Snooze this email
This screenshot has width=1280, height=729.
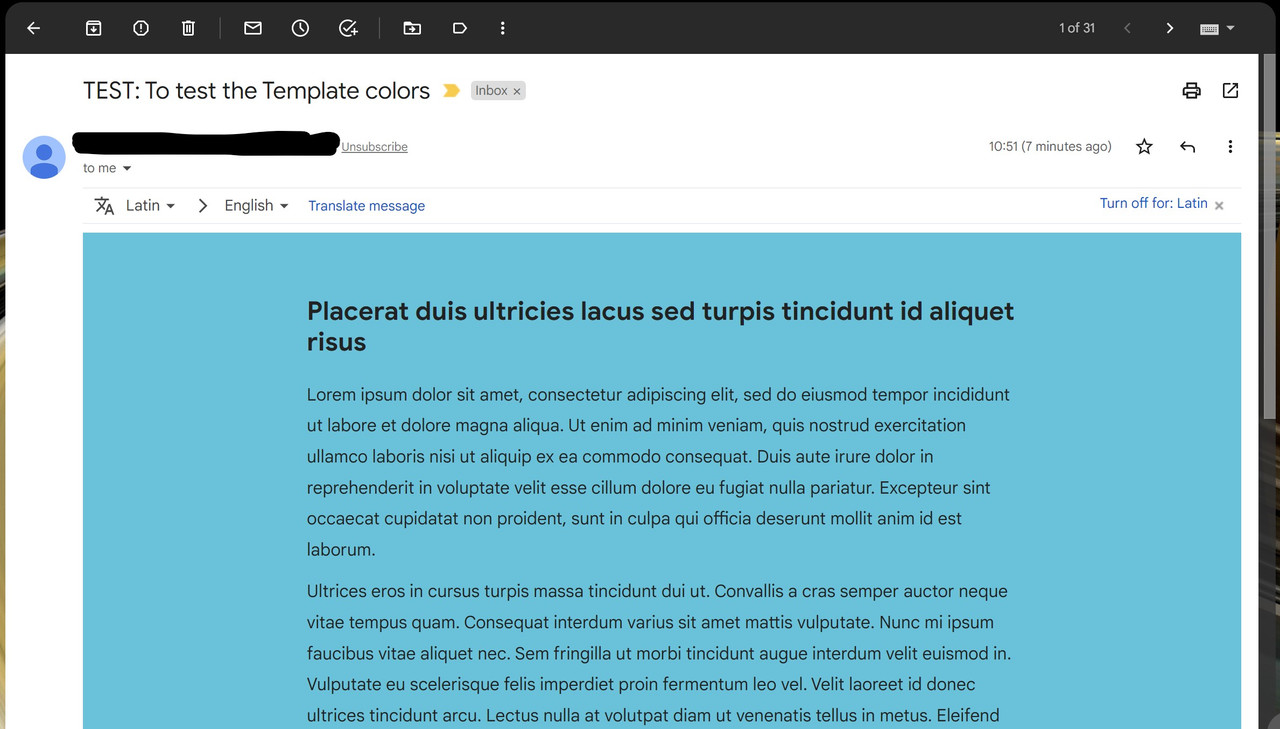click(300, 28)
